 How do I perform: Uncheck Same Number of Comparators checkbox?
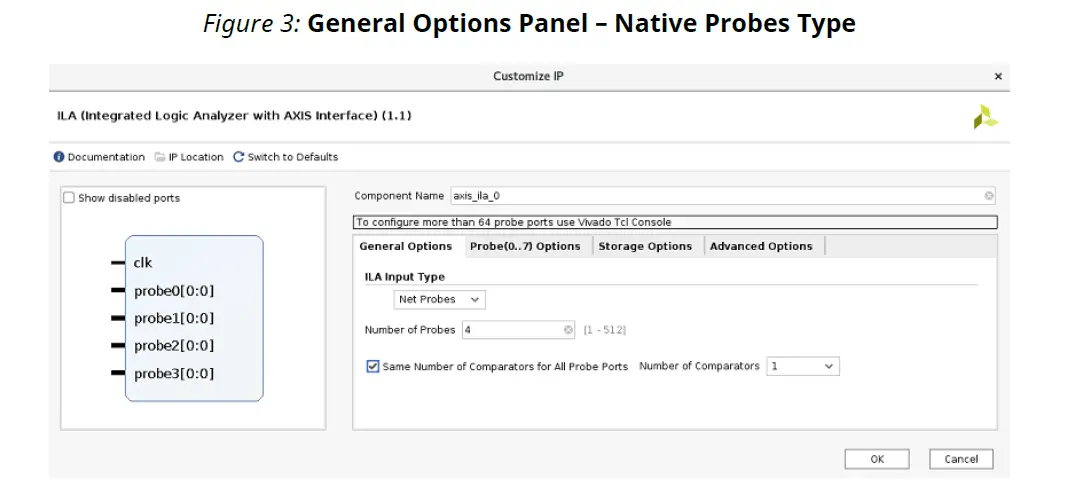coord(373,367)
